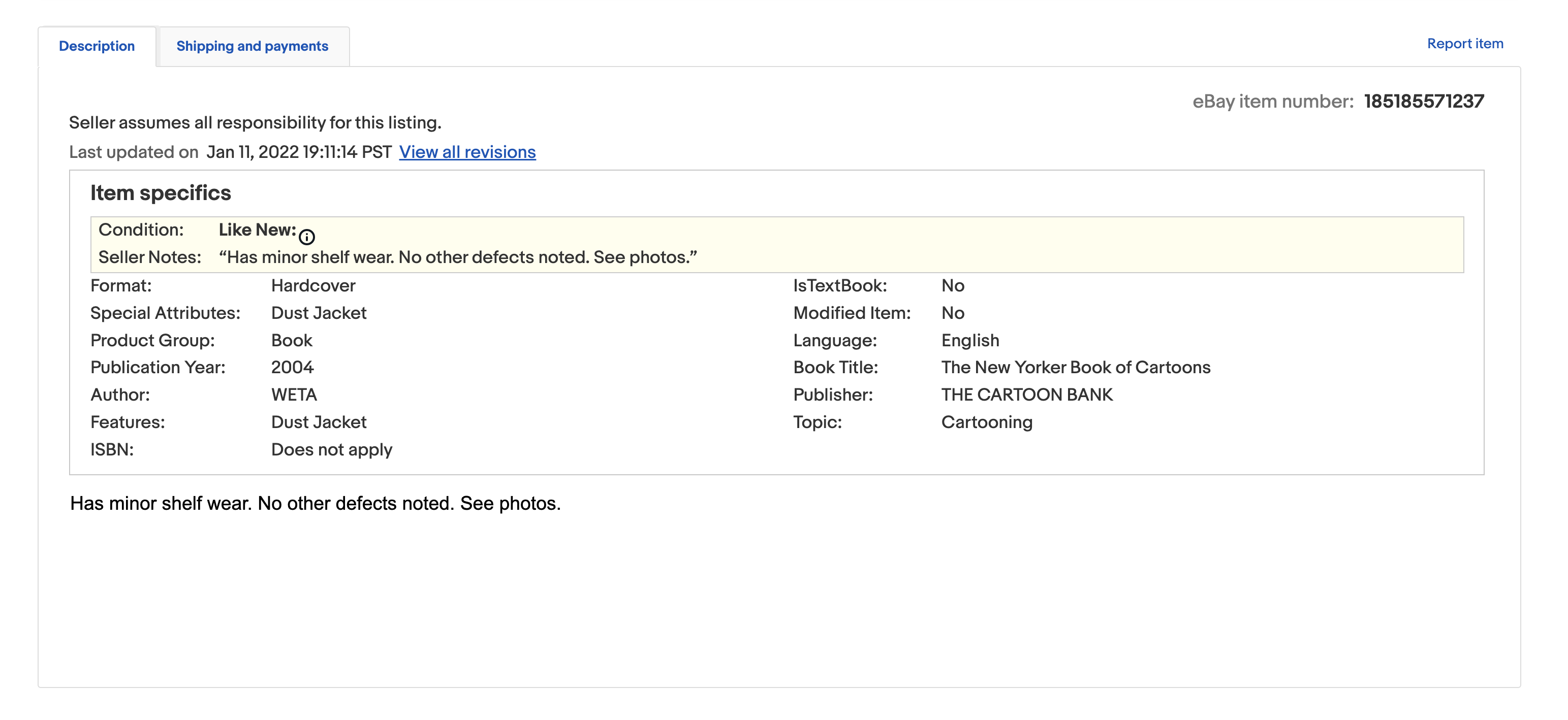This screenshot has width=1568, height=720.
Task: Click the Cartooning topic value
Action: (987, 422)
